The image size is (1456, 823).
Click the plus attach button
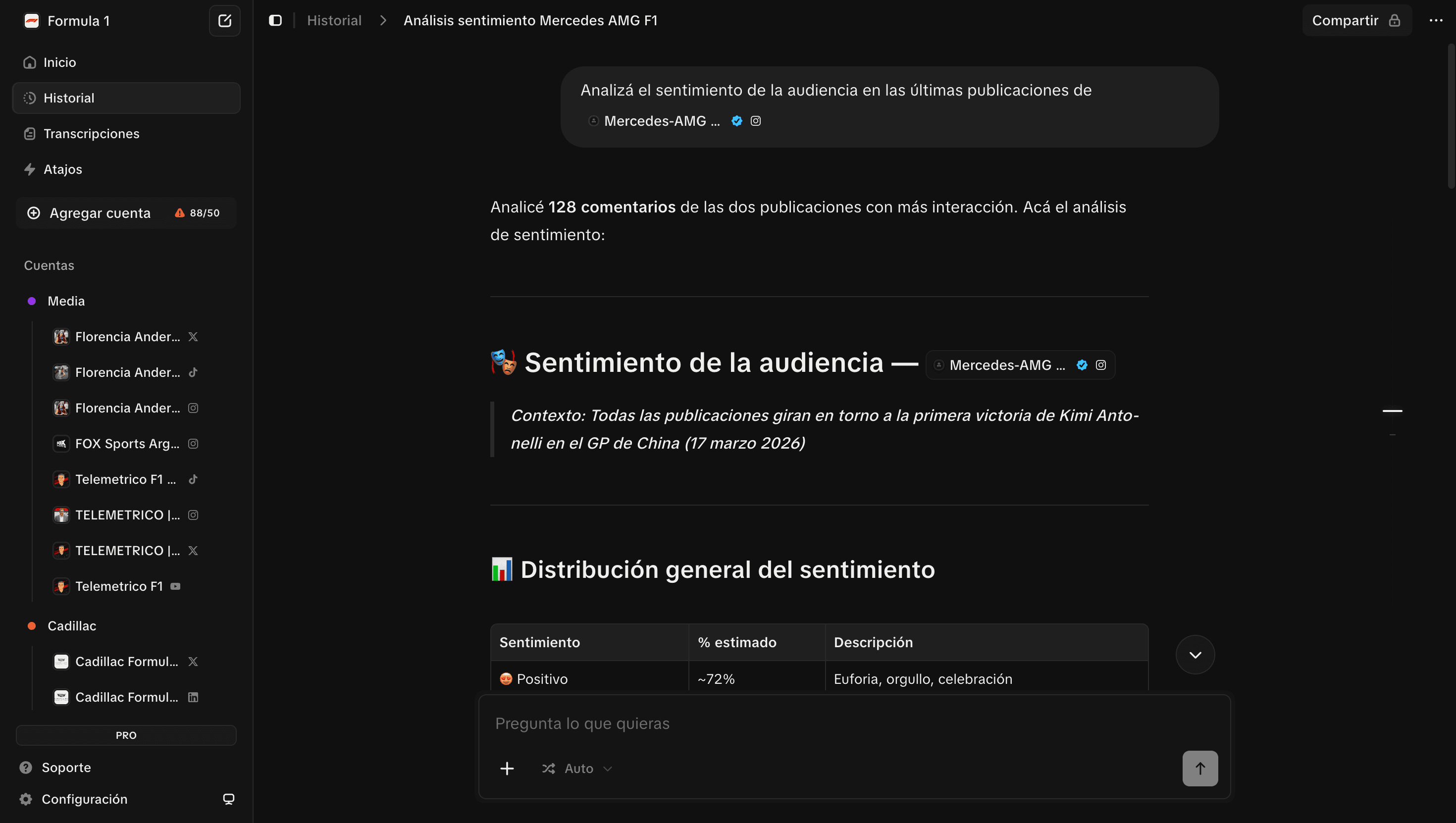click(x=507, y=768)
